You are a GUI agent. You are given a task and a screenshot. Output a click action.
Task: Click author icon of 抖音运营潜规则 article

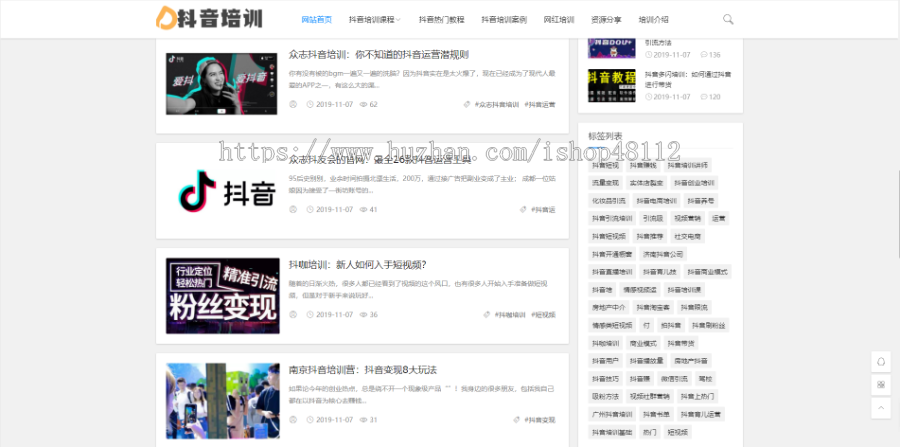[x=293, y=104]
